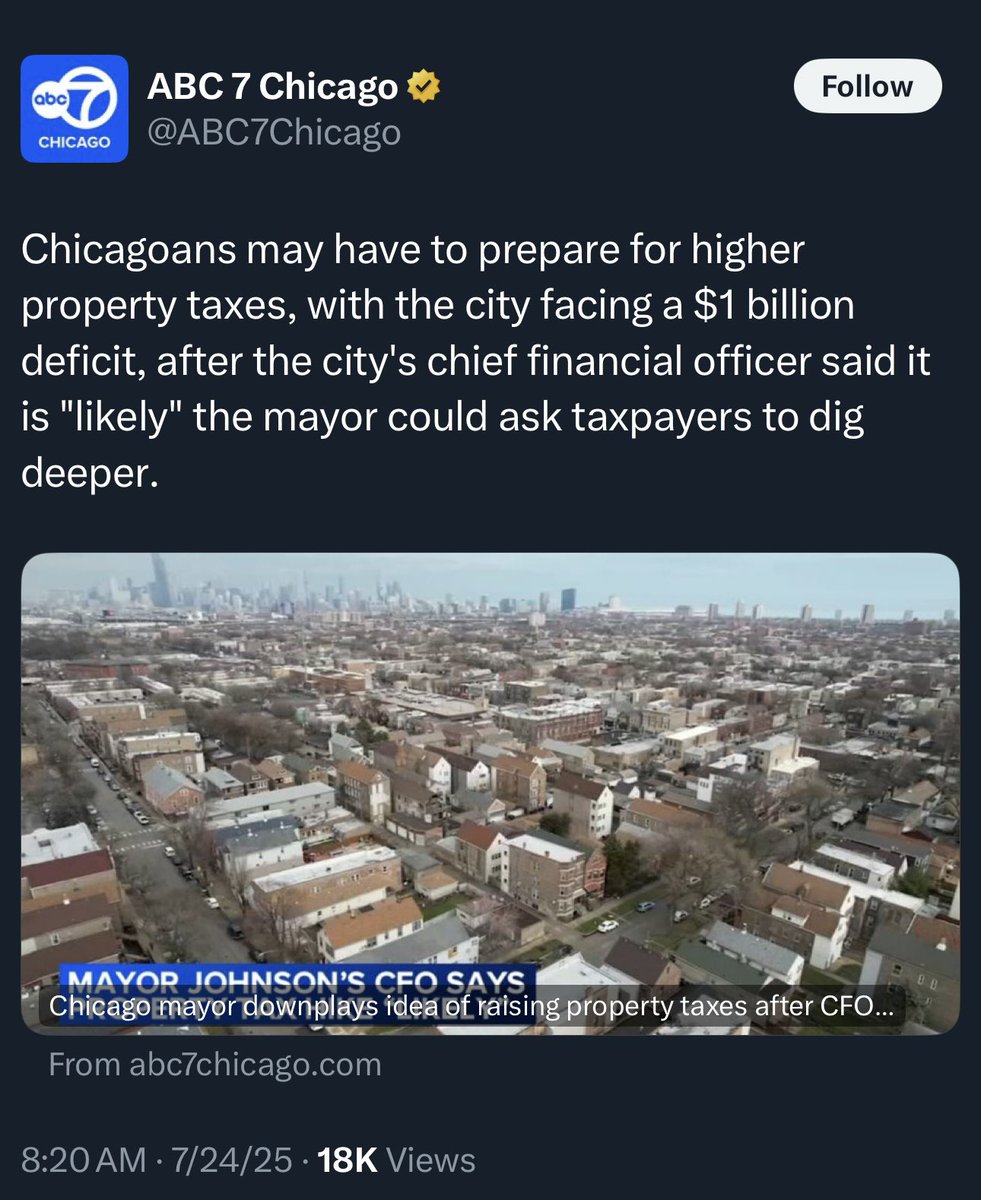Follow the ABC 7 Chicago account

[x=867, y=86]
